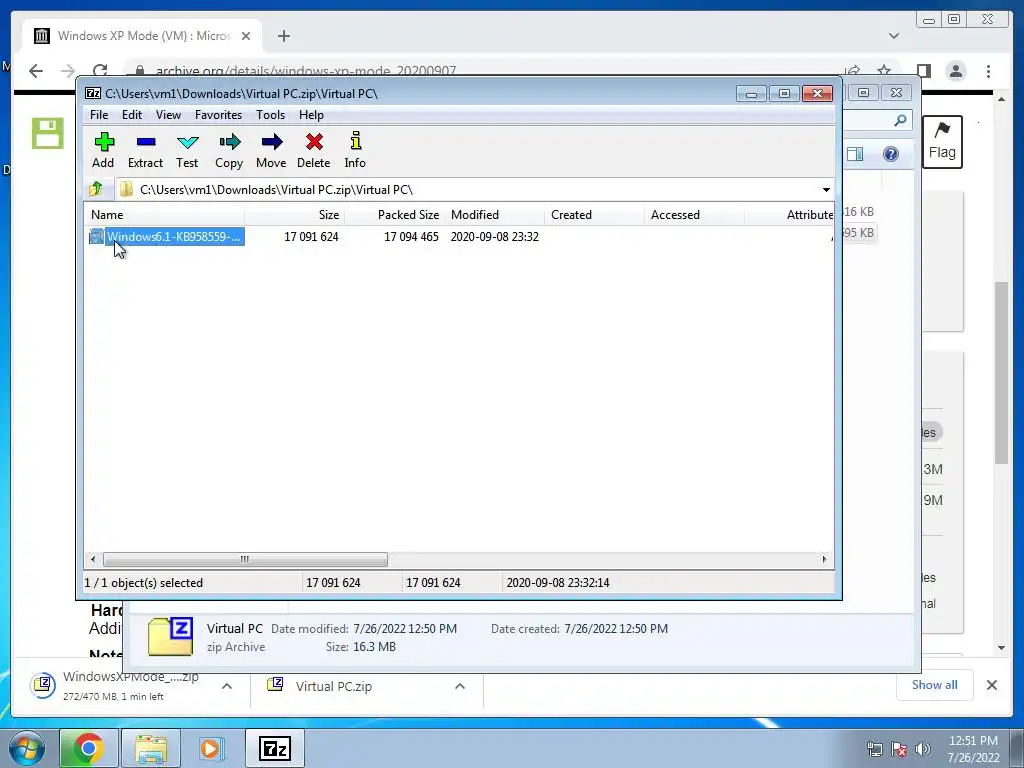The height and width of the screenshot is (768, 1024).
Task: Open the Help menu
Action: point(312,115)
